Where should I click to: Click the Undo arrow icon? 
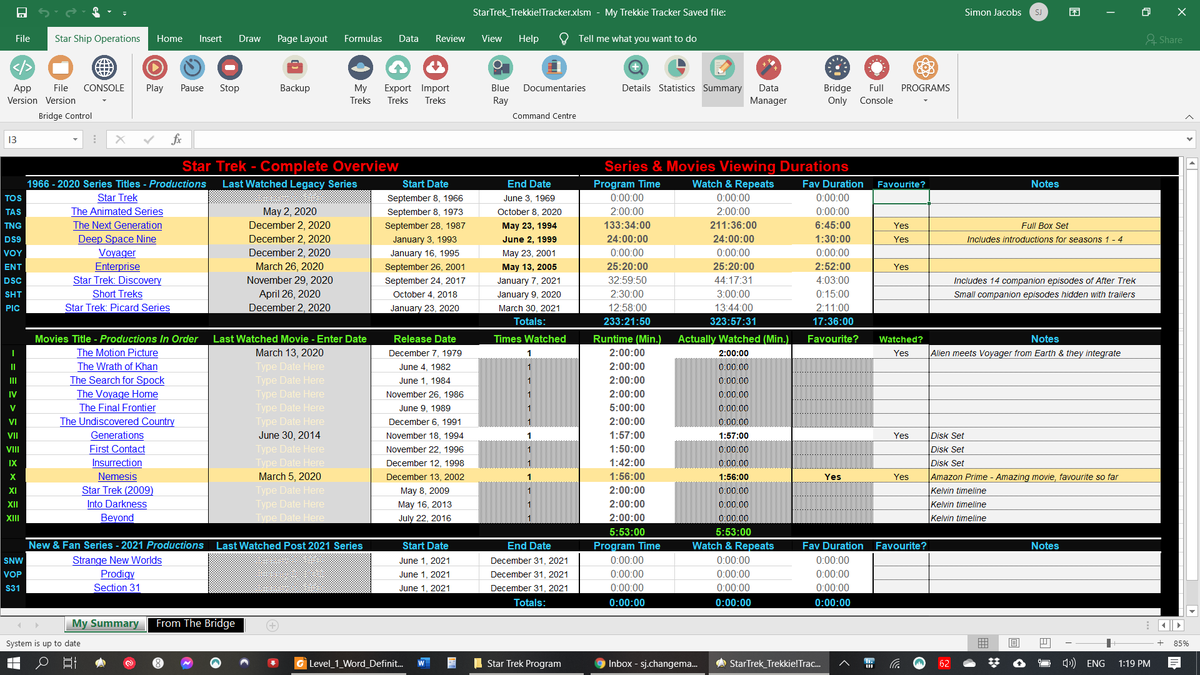tap(42, 12)
